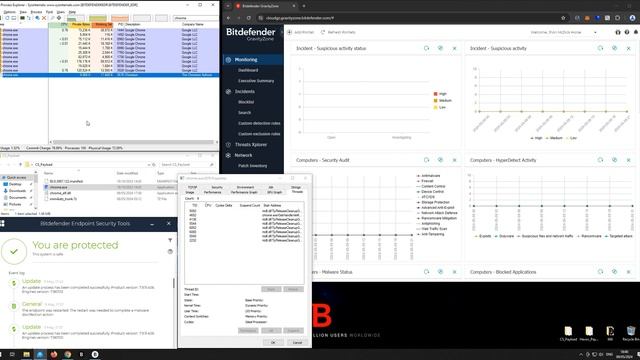Screen dimensions: 640x360
Task: Edit the Computers - Security Audit portlet
Action: coord(440,160)
